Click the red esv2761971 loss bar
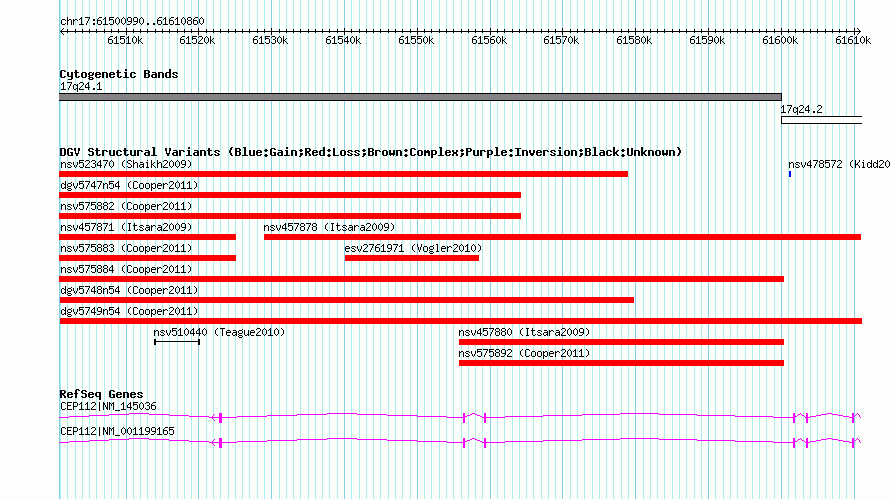Image resolution: width=890 pixels, height=499 pixels. [412, 258]
